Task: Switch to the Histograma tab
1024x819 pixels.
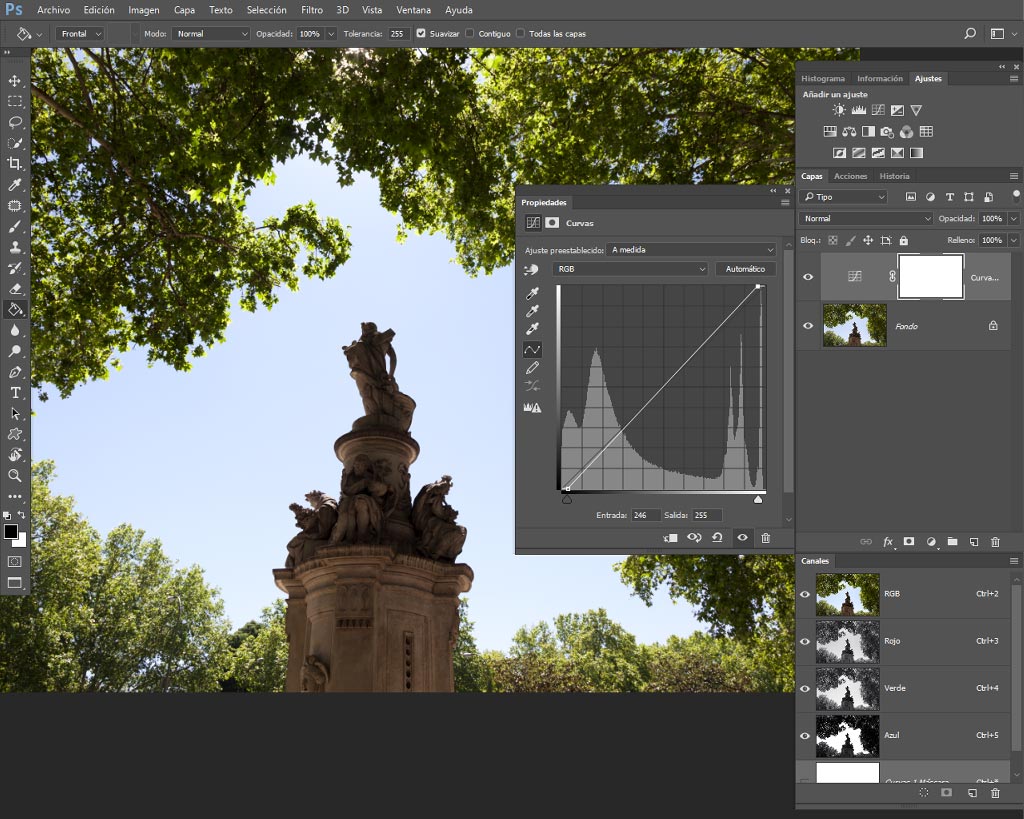Action: pyautogui.click(x=823, y=78)
